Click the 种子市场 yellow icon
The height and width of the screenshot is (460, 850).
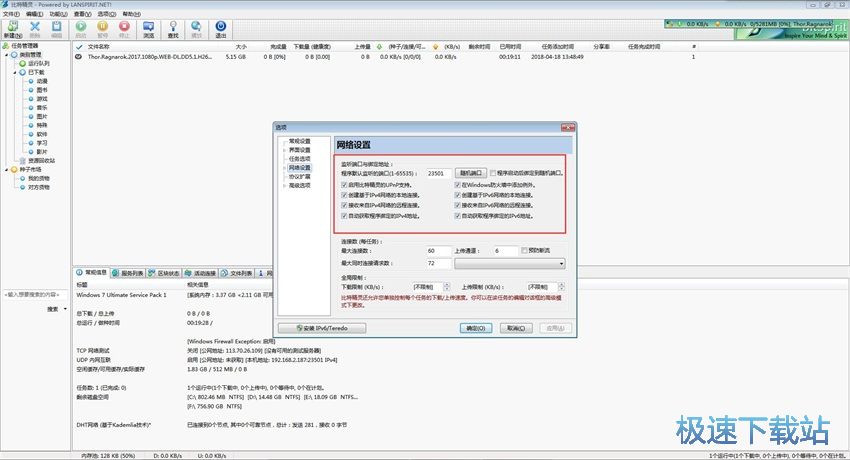pos(14,170)
